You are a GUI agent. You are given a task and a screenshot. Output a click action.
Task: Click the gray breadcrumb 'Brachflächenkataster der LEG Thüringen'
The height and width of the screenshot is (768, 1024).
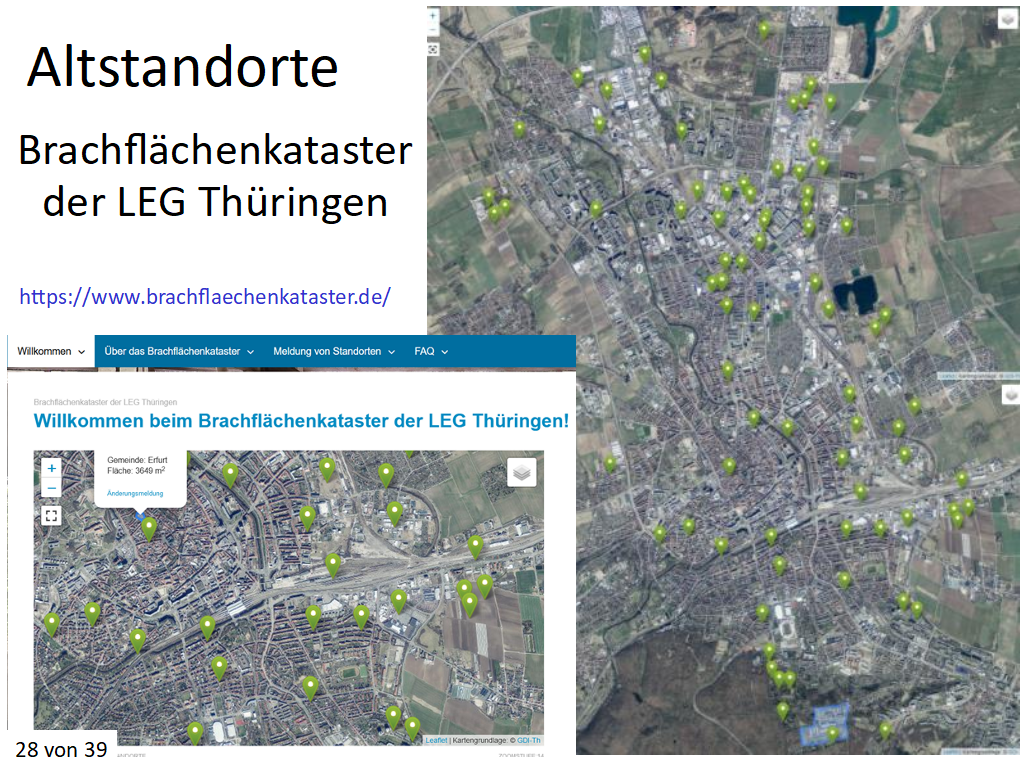click(x=105, y=402)
